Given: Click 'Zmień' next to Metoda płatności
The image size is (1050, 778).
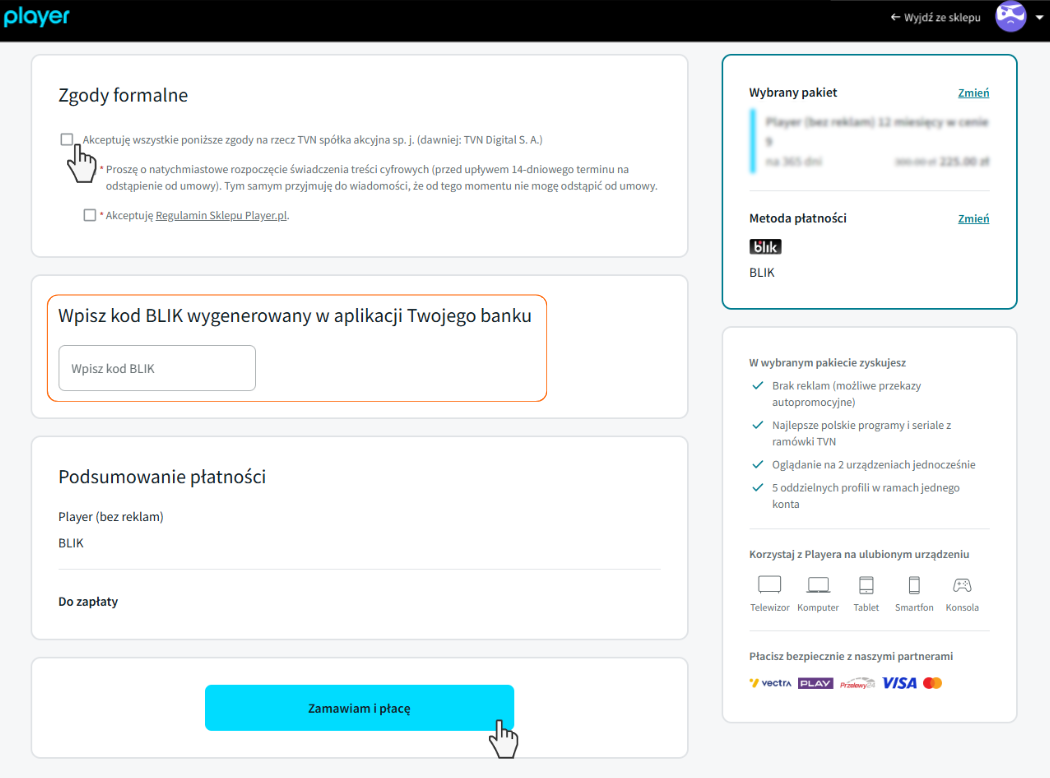Looking at the screenshot, I should [x=973, y=218].
